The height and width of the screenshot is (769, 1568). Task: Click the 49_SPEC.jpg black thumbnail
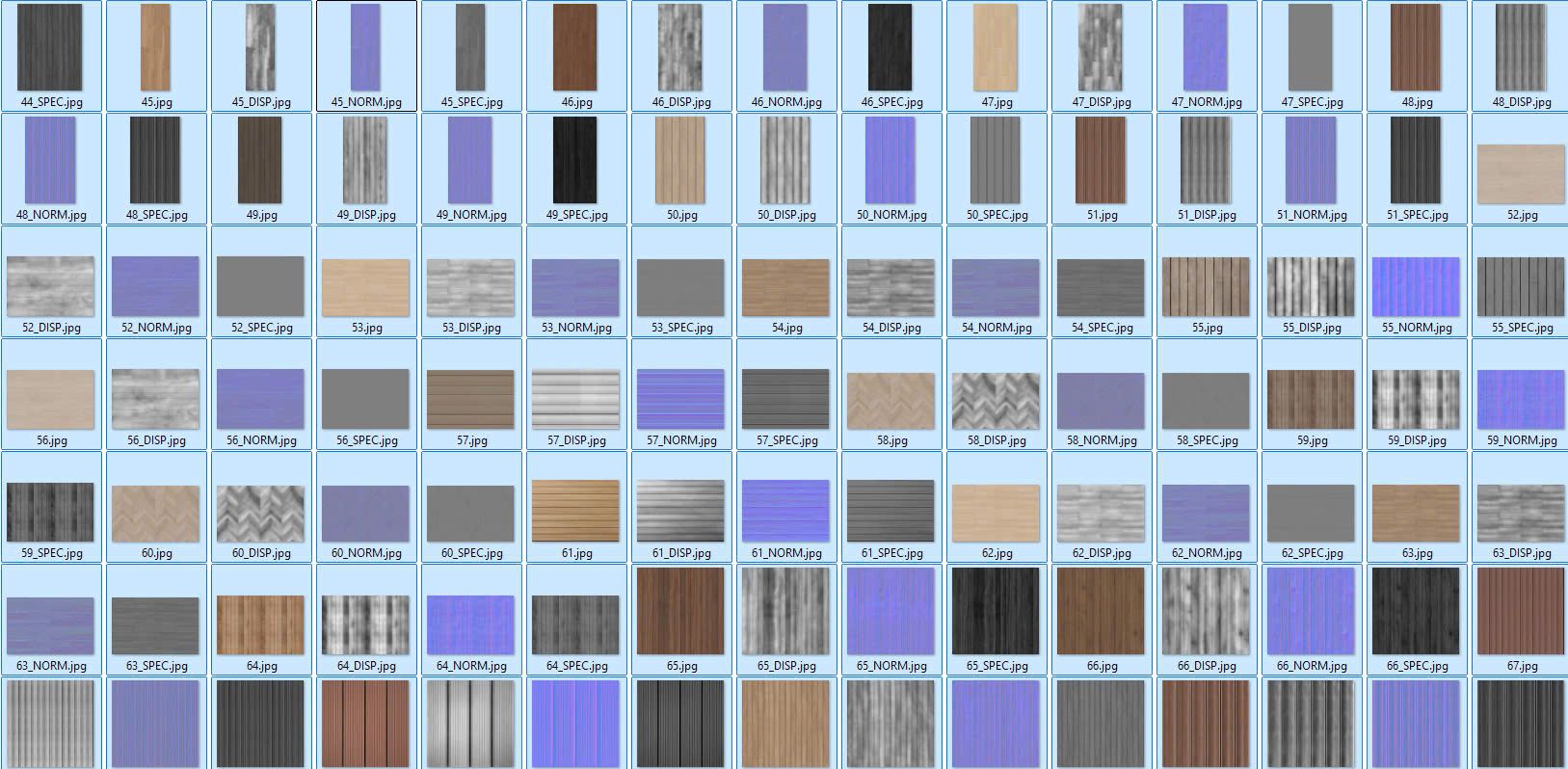(x=576, y=160)
